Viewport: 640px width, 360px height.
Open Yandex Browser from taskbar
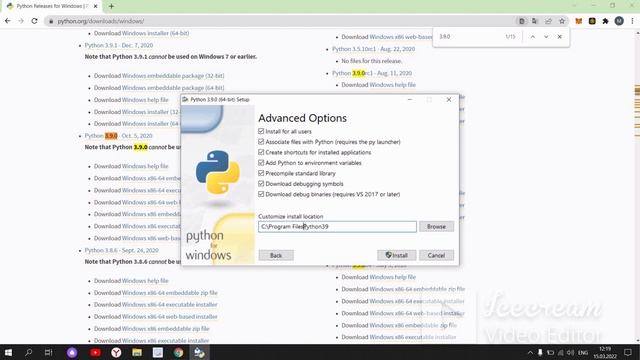tap(116, 352)
